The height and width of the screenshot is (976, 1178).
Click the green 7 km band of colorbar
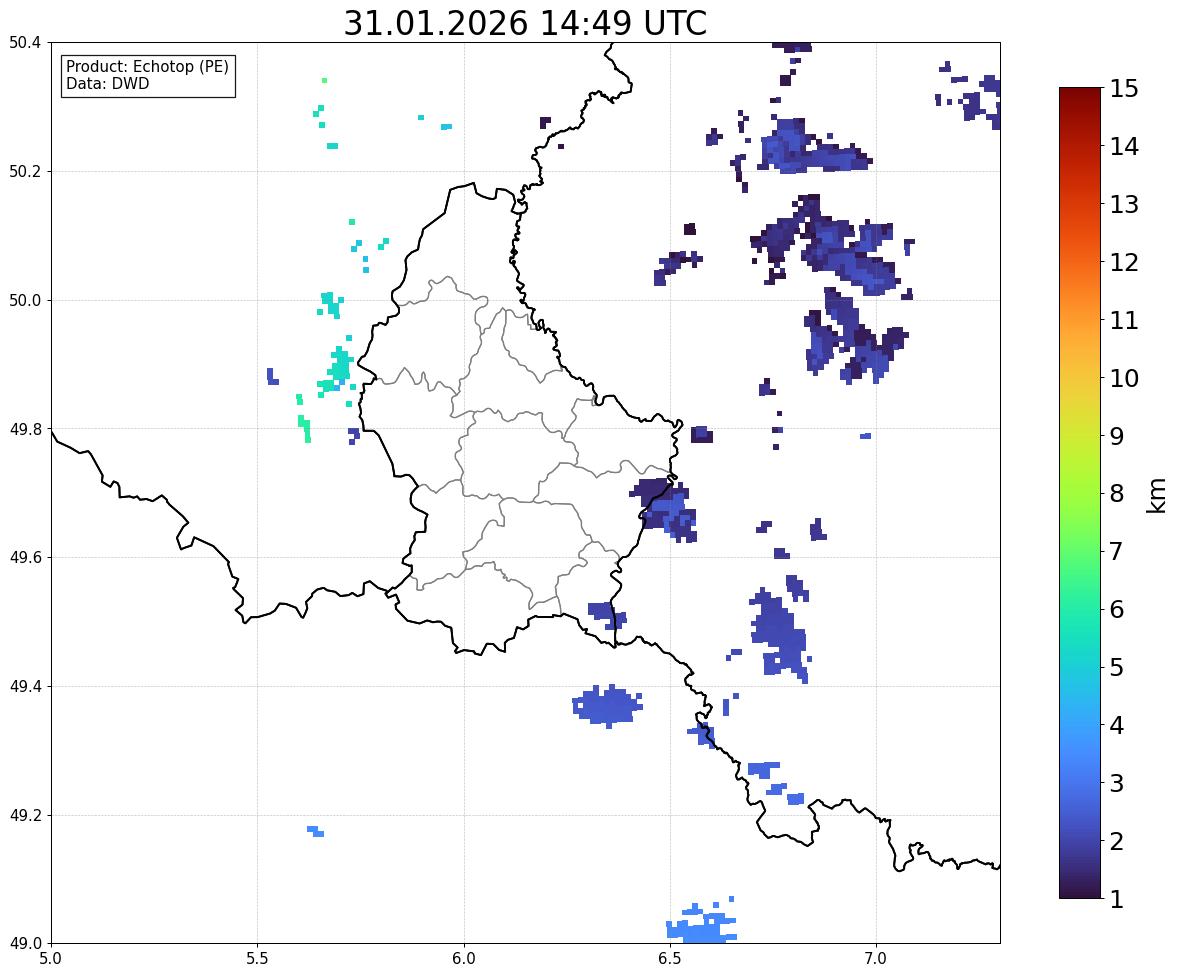coord(1080,551)
